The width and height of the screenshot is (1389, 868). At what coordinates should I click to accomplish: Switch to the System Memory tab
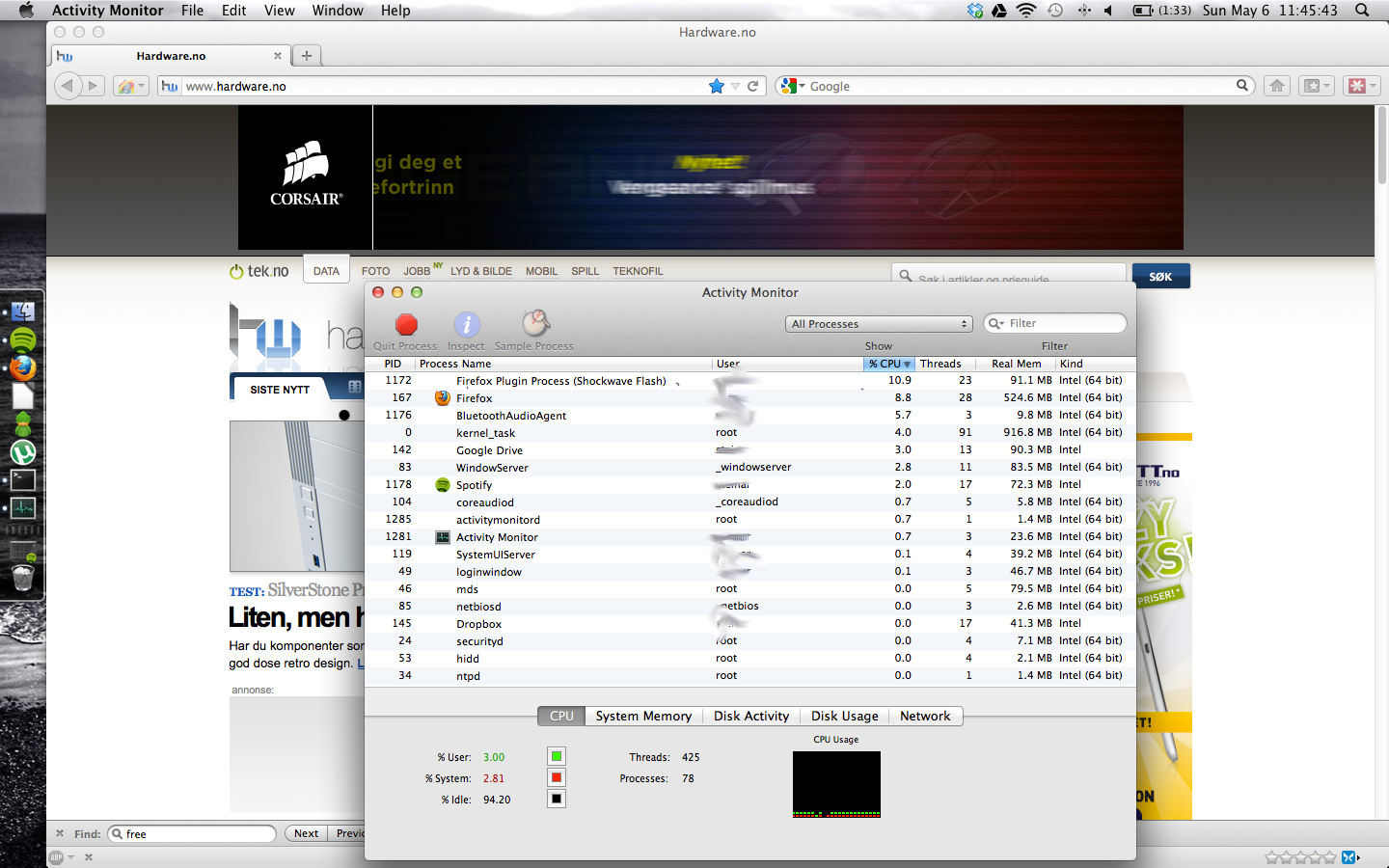[x=643, y=716]
